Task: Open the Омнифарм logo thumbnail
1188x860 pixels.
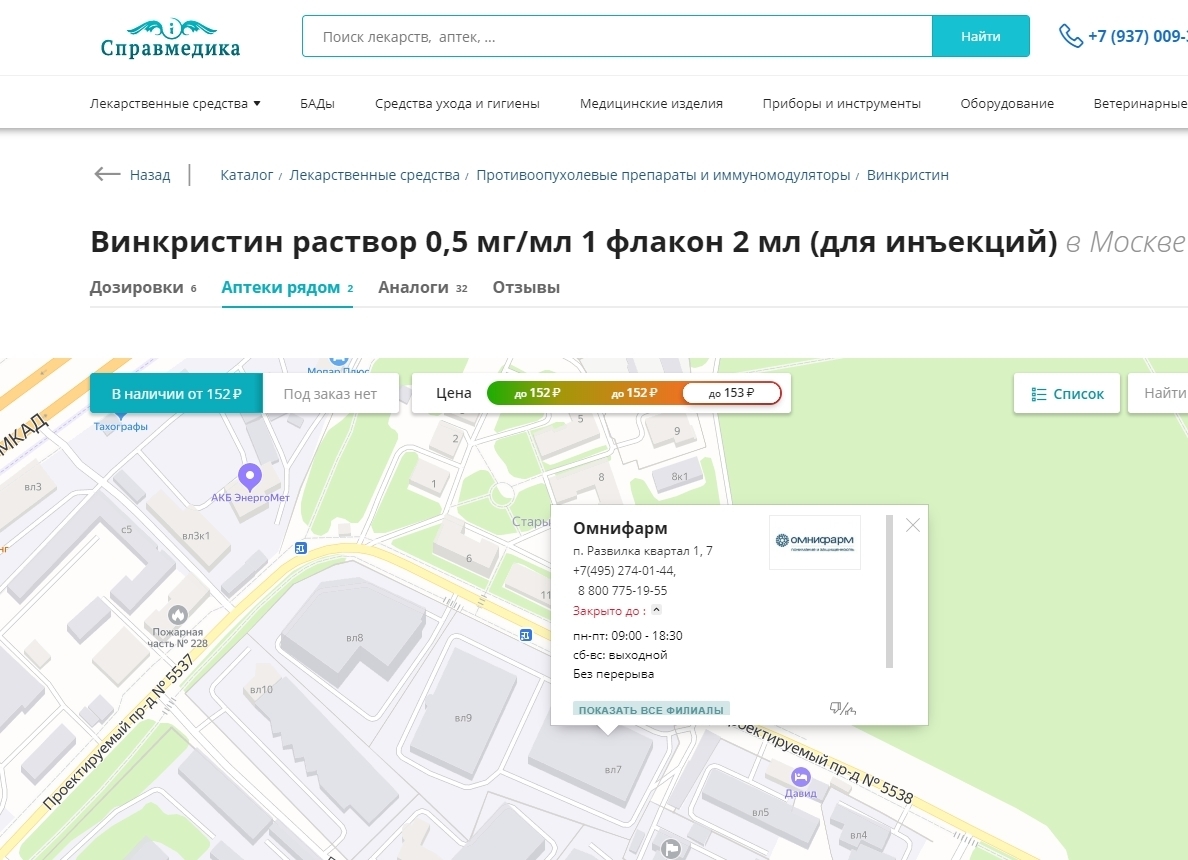Action: coord(814,542)
